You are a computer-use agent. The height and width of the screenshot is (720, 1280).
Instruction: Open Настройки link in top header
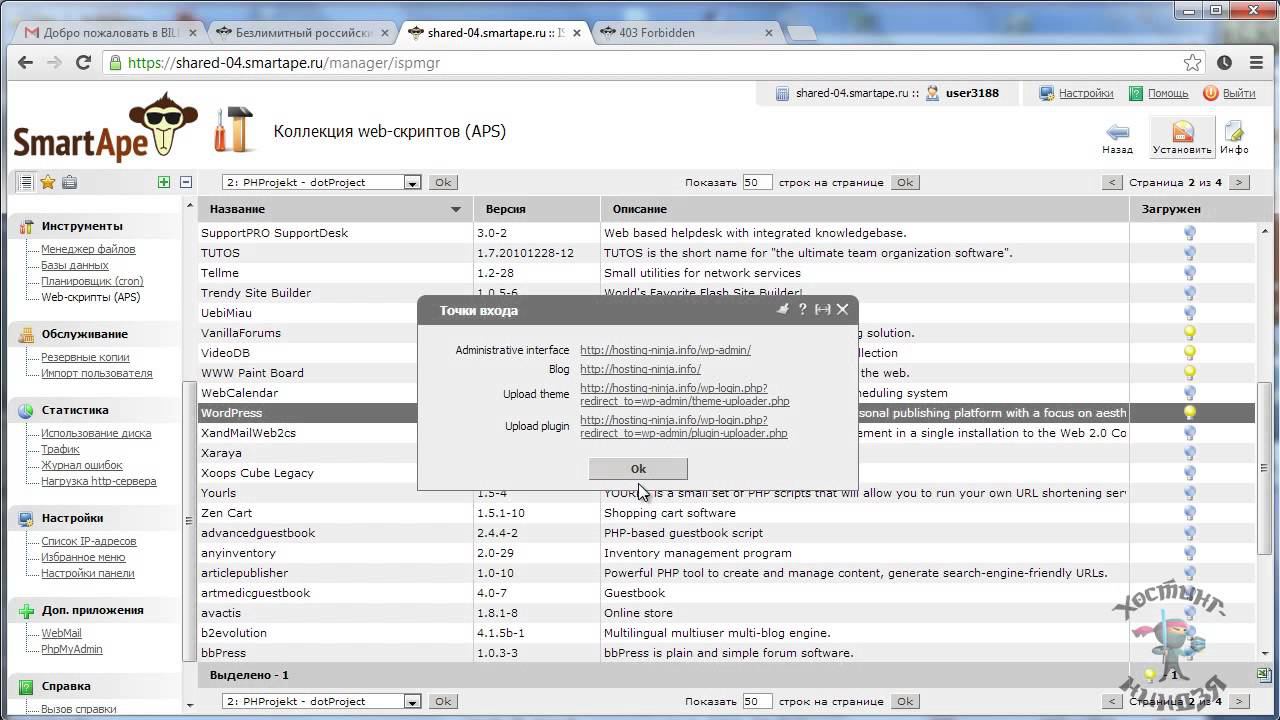click(x=1086, y=93)
